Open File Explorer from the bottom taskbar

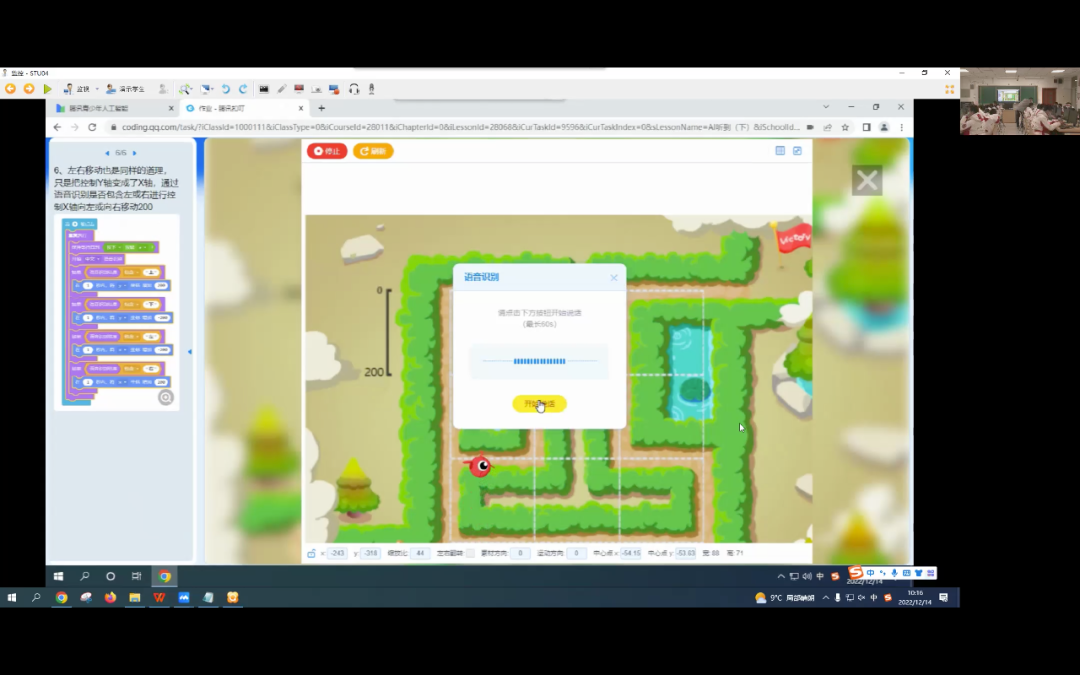coord(135,598)
